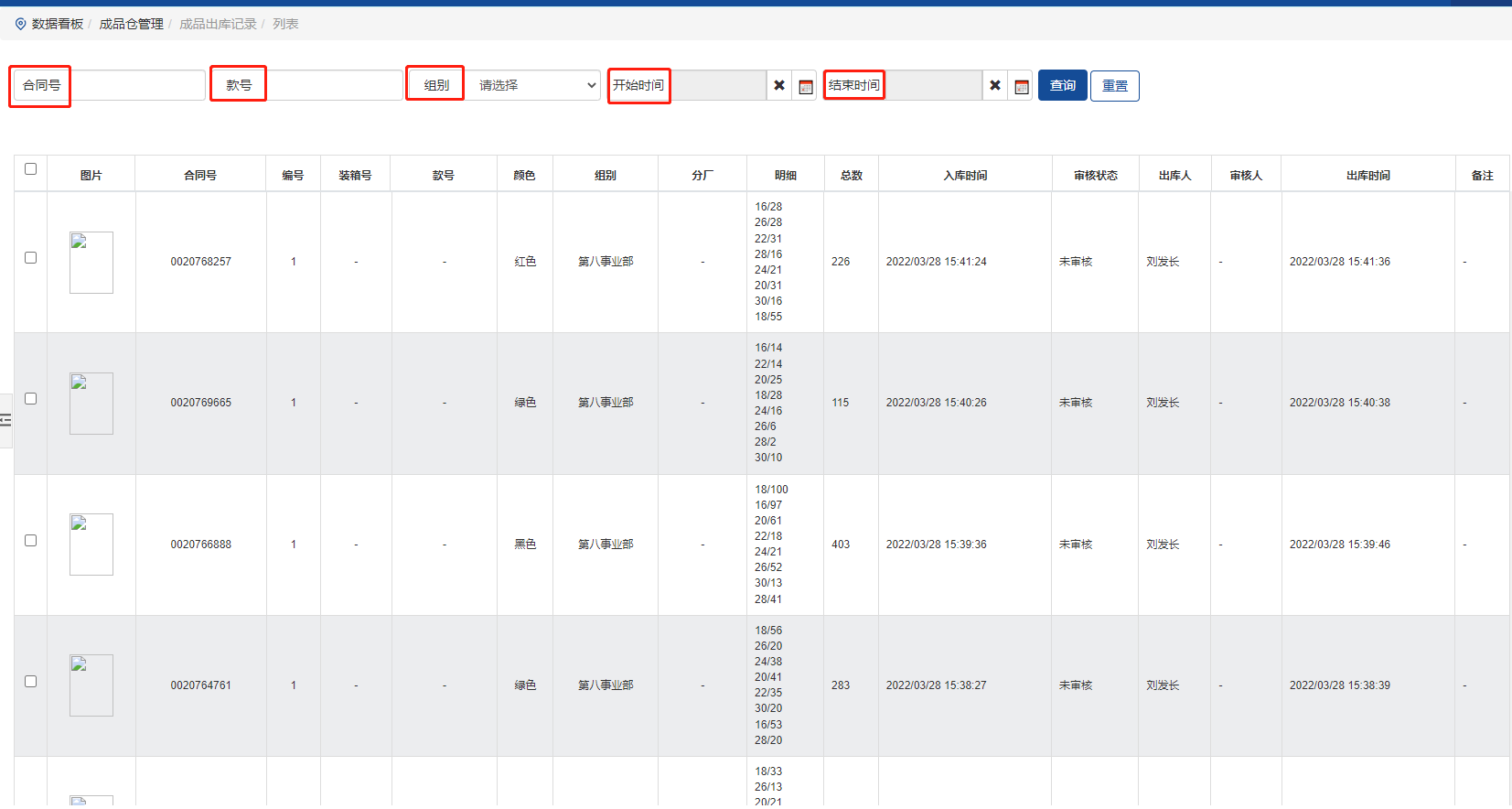This screenshot has width=1512, height=809.
Task: Open the 开始时间 calendar picker
Action: click(x=805, y=86)
